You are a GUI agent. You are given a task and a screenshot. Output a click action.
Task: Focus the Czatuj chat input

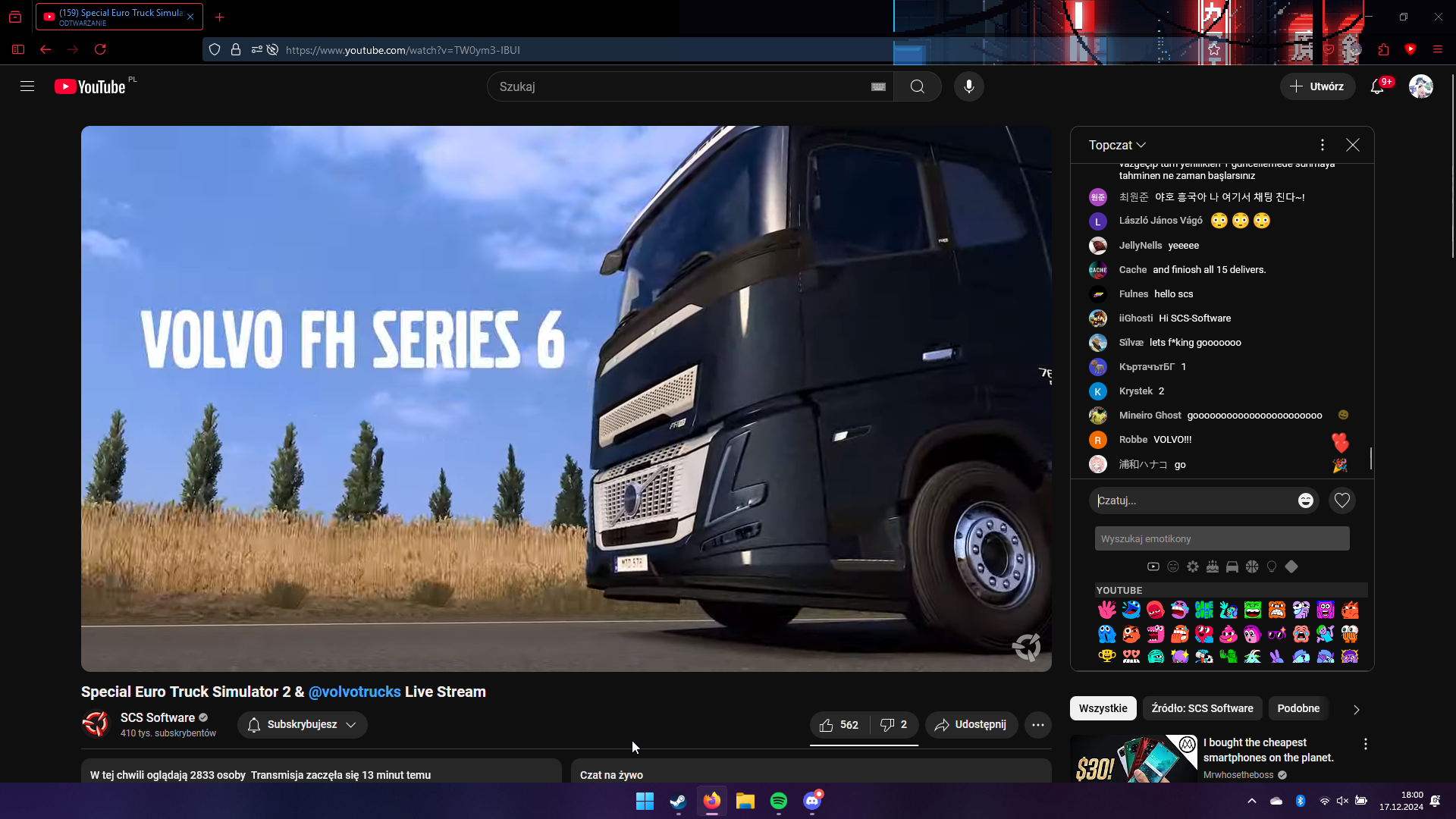coord(1195,500)
